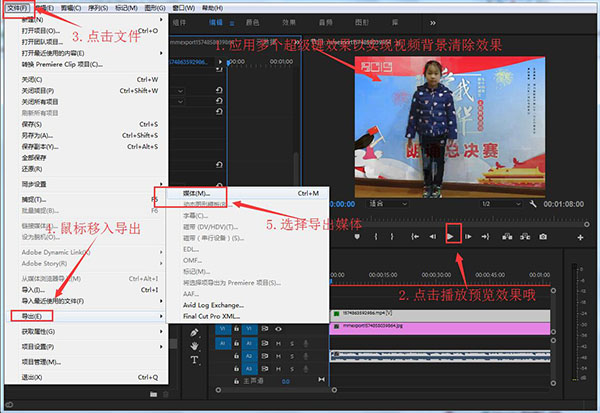Switch to the Audio workspace tab
This screenshot has width=600, height=413.
[x=326, y=23]
